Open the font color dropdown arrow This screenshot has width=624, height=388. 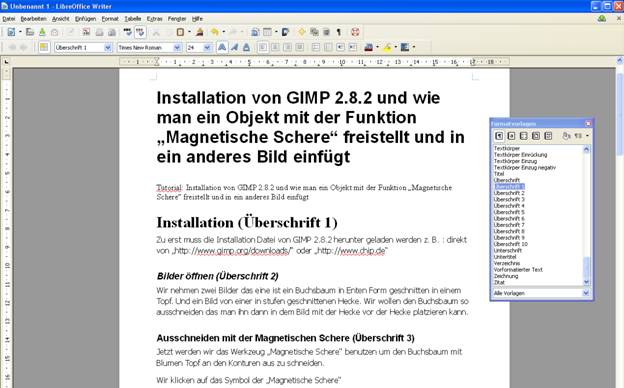point(377,47)
